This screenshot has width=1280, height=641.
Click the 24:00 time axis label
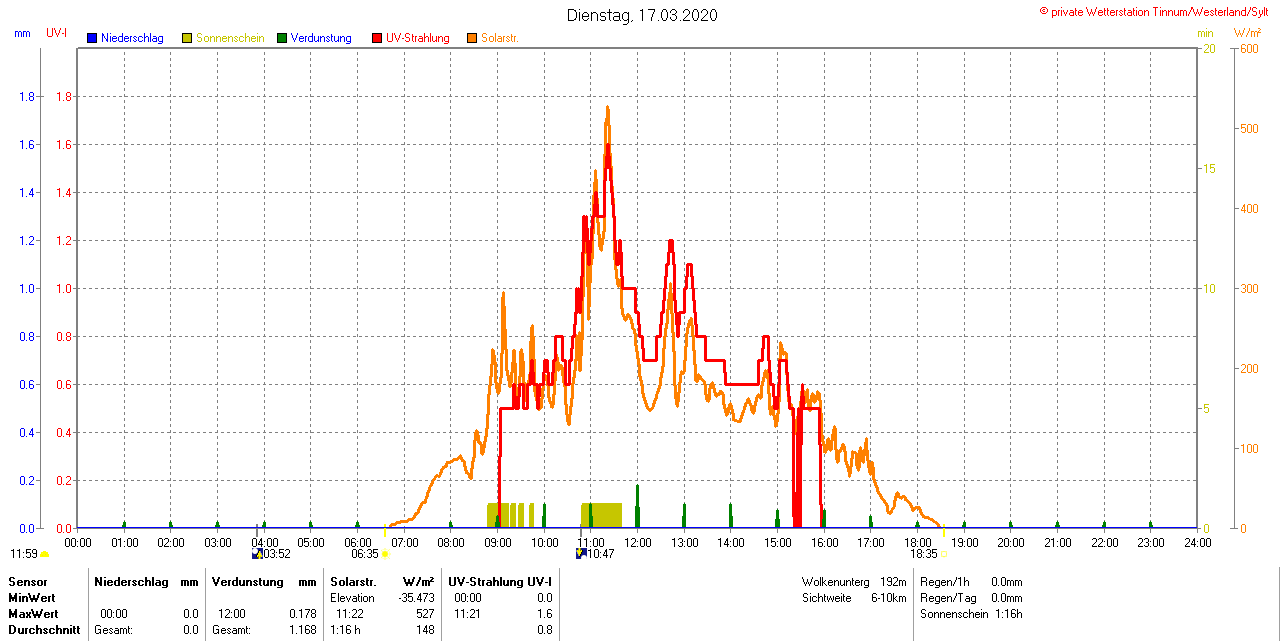(x=1197, y=542)
